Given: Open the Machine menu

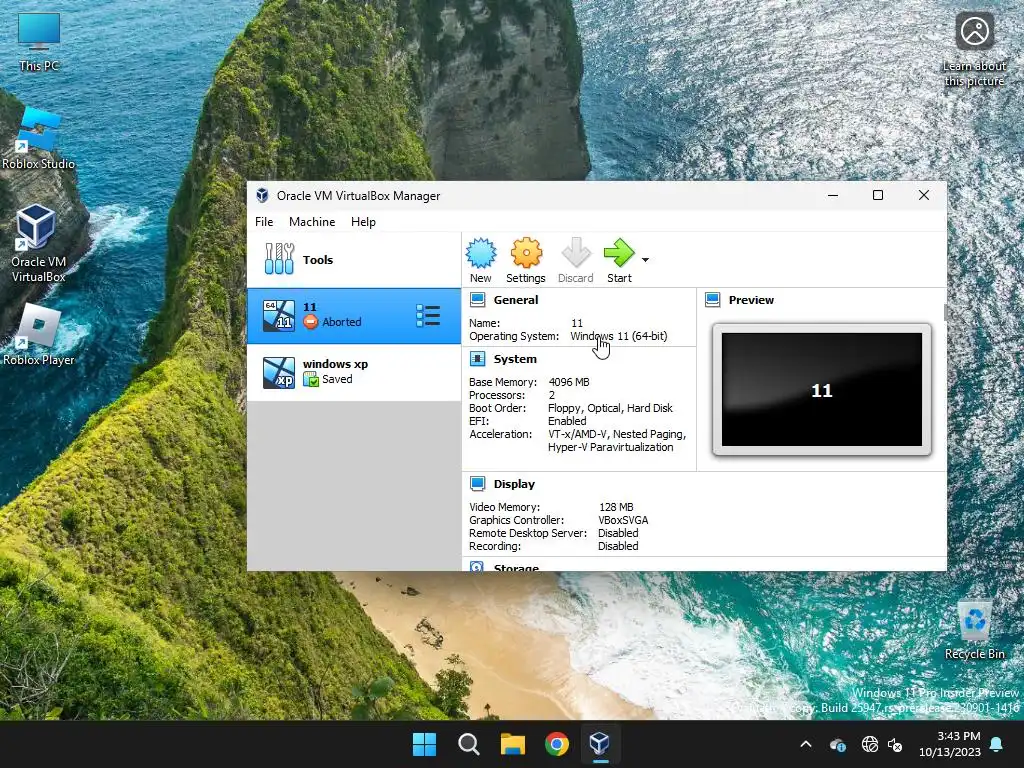Looking at the screenshot, I should pyautogui.click(x=312, y=222).
